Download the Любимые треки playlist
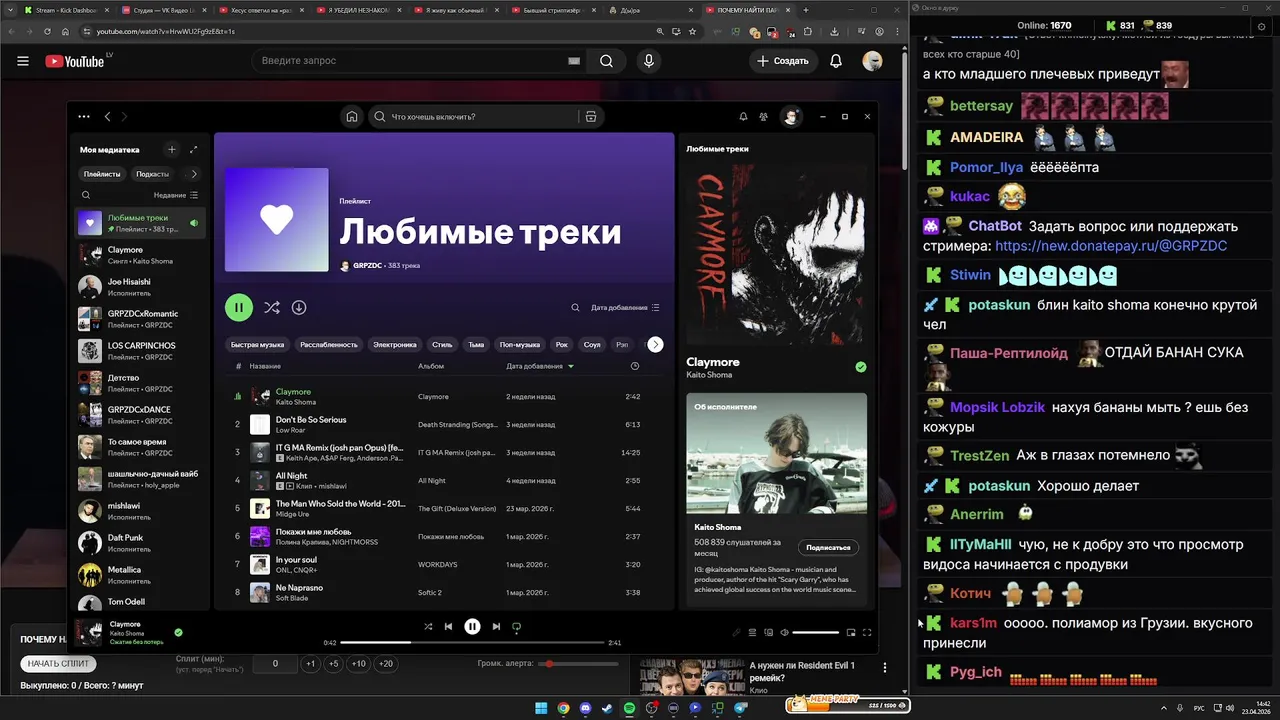Image resolution: width=1280 pixels, height=720 pixels. [299, 308]
